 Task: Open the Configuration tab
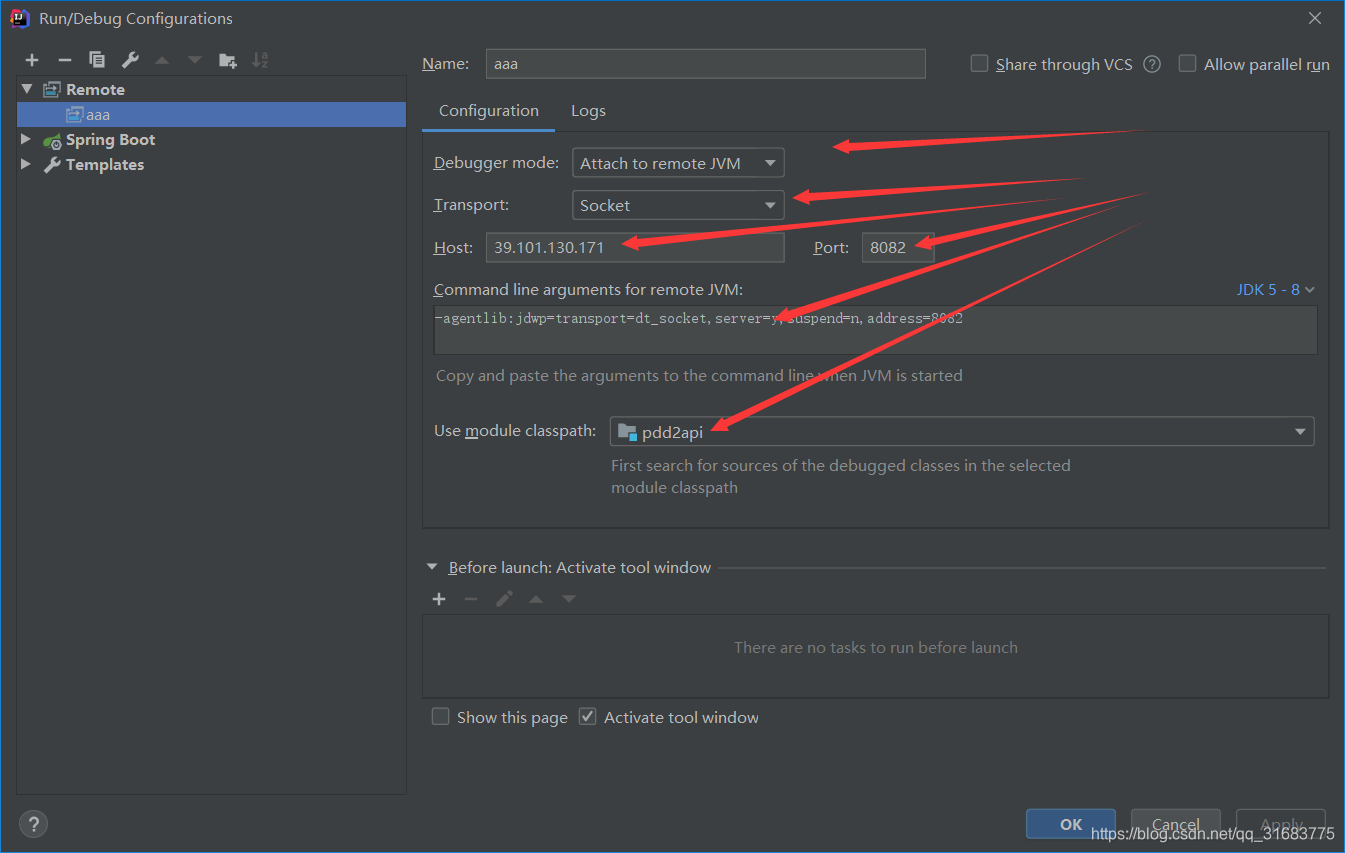[487, 110]
